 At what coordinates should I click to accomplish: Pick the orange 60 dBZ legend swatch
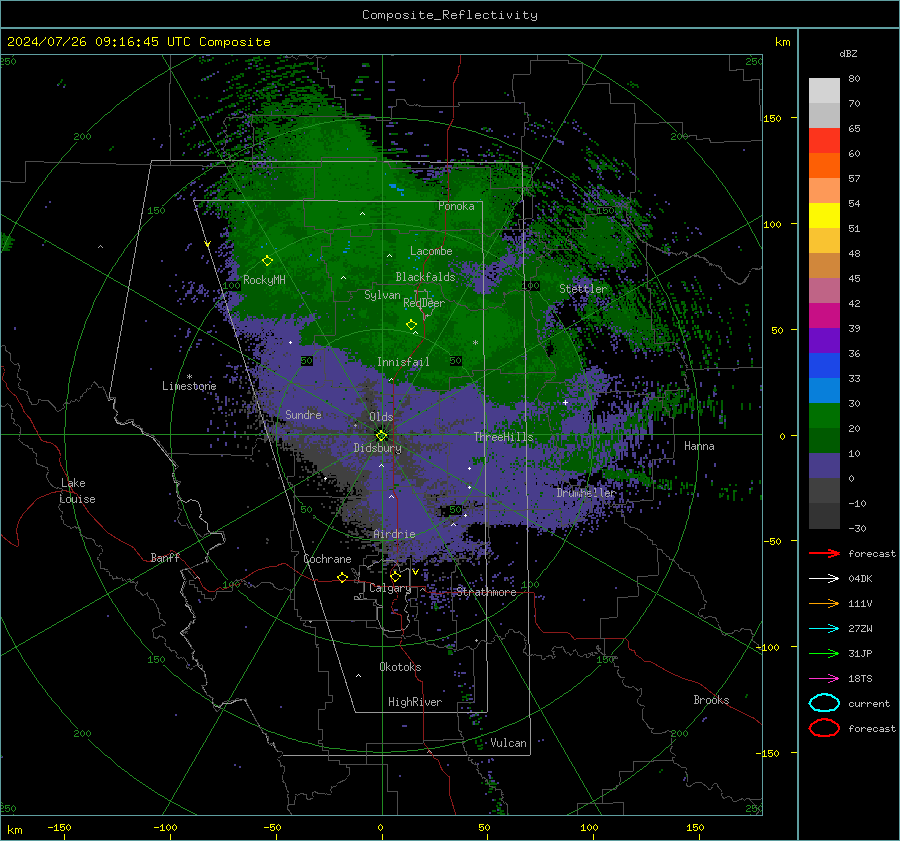(x=824, y=165)
